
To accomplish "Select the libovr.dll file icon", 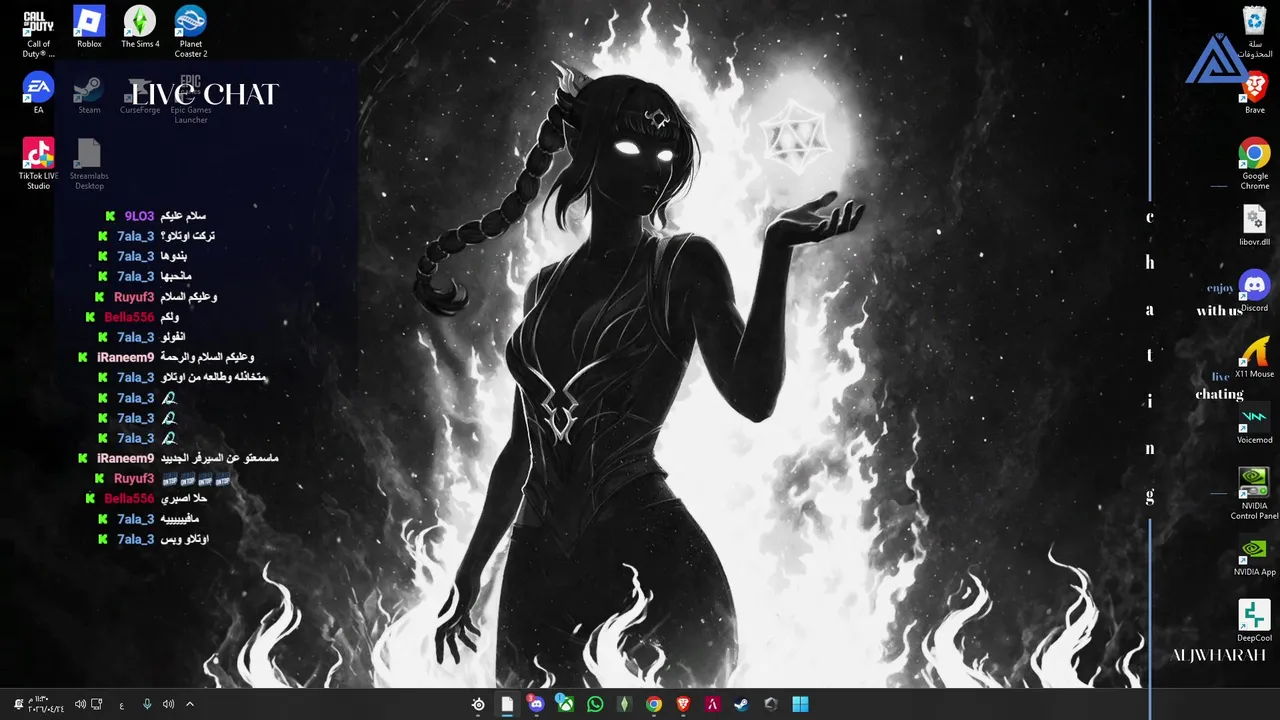I will 1254,226.
